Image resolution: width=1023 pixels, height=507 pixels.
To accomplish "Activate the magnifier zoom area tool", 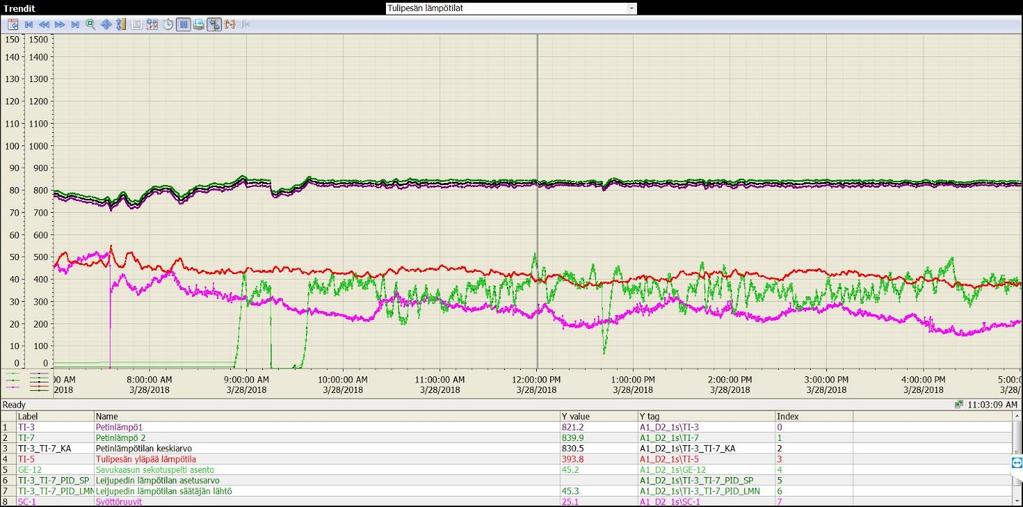I will click(90, 24).
